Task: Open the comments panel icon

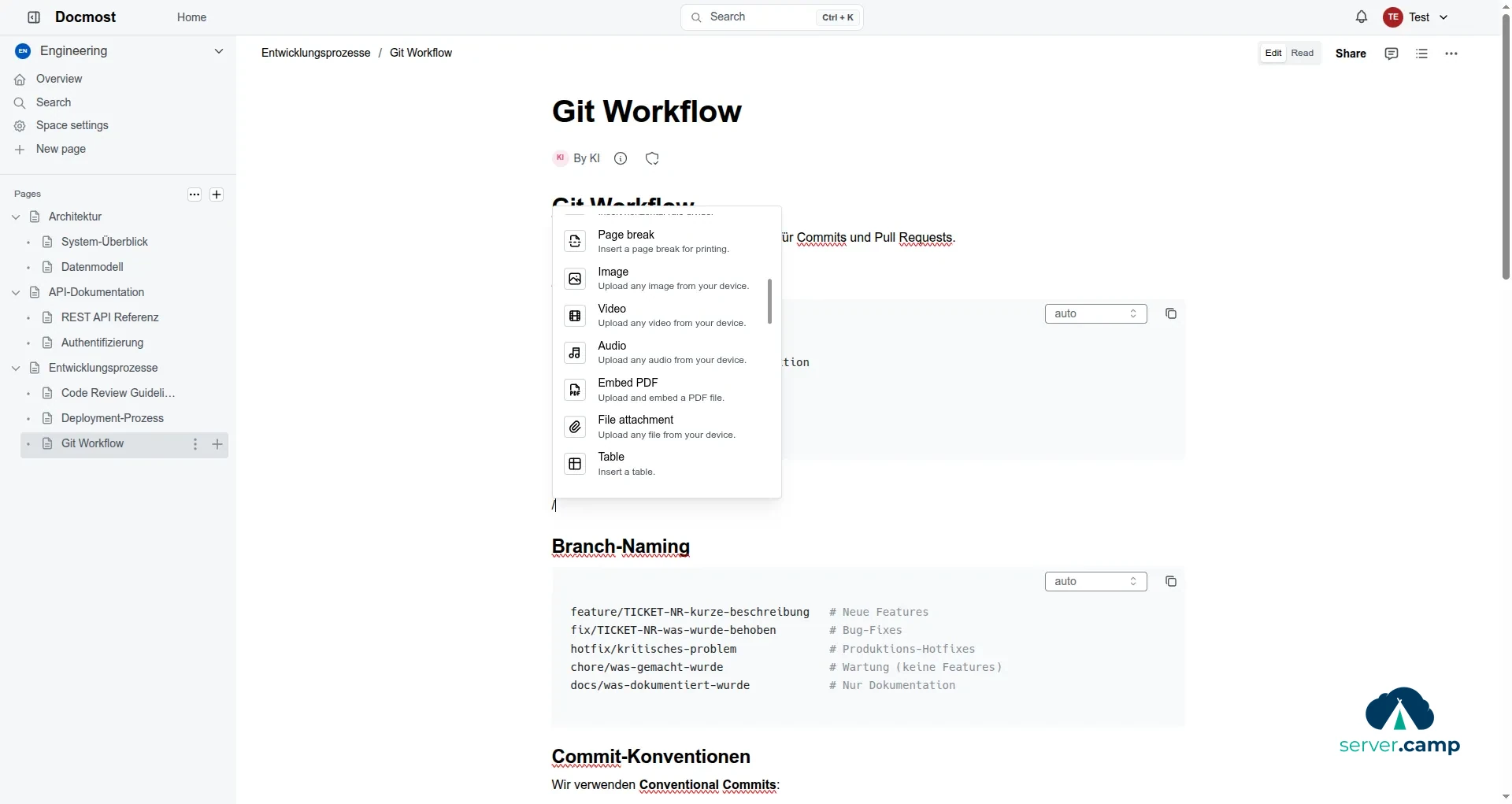Action: (1392, 54)
